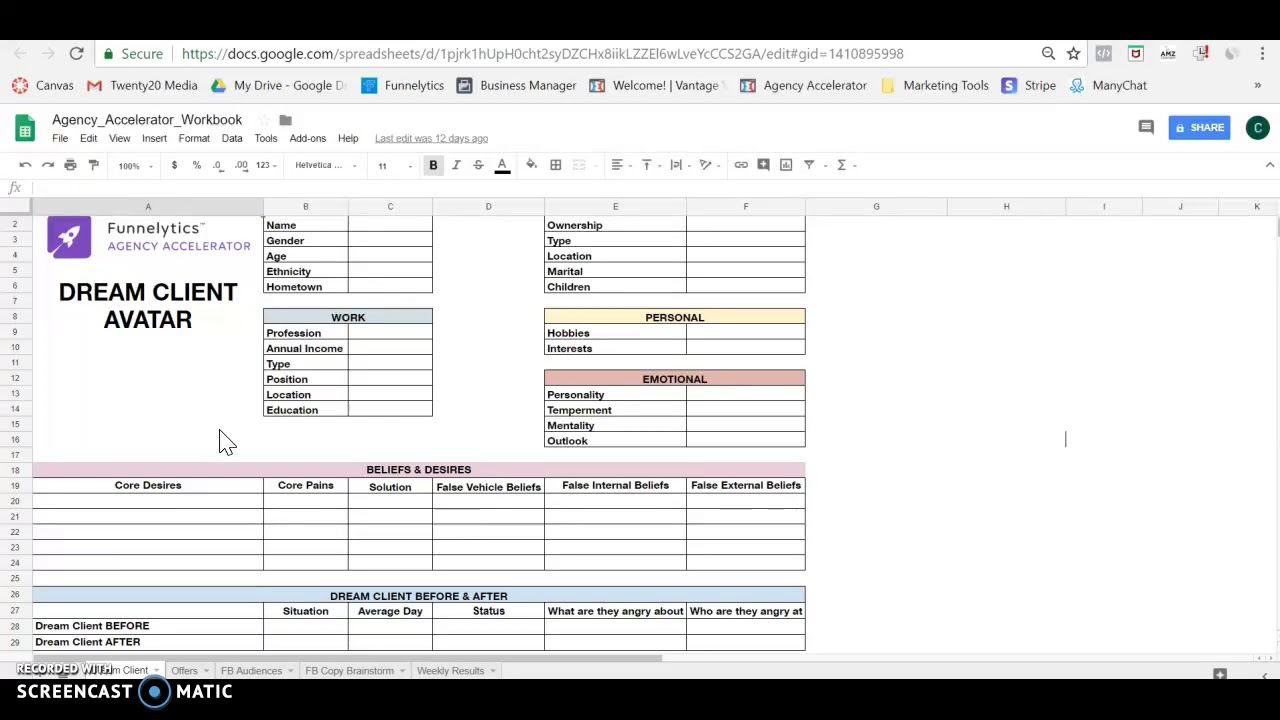Format as percent icon
1280x720 pixels.
196,165
